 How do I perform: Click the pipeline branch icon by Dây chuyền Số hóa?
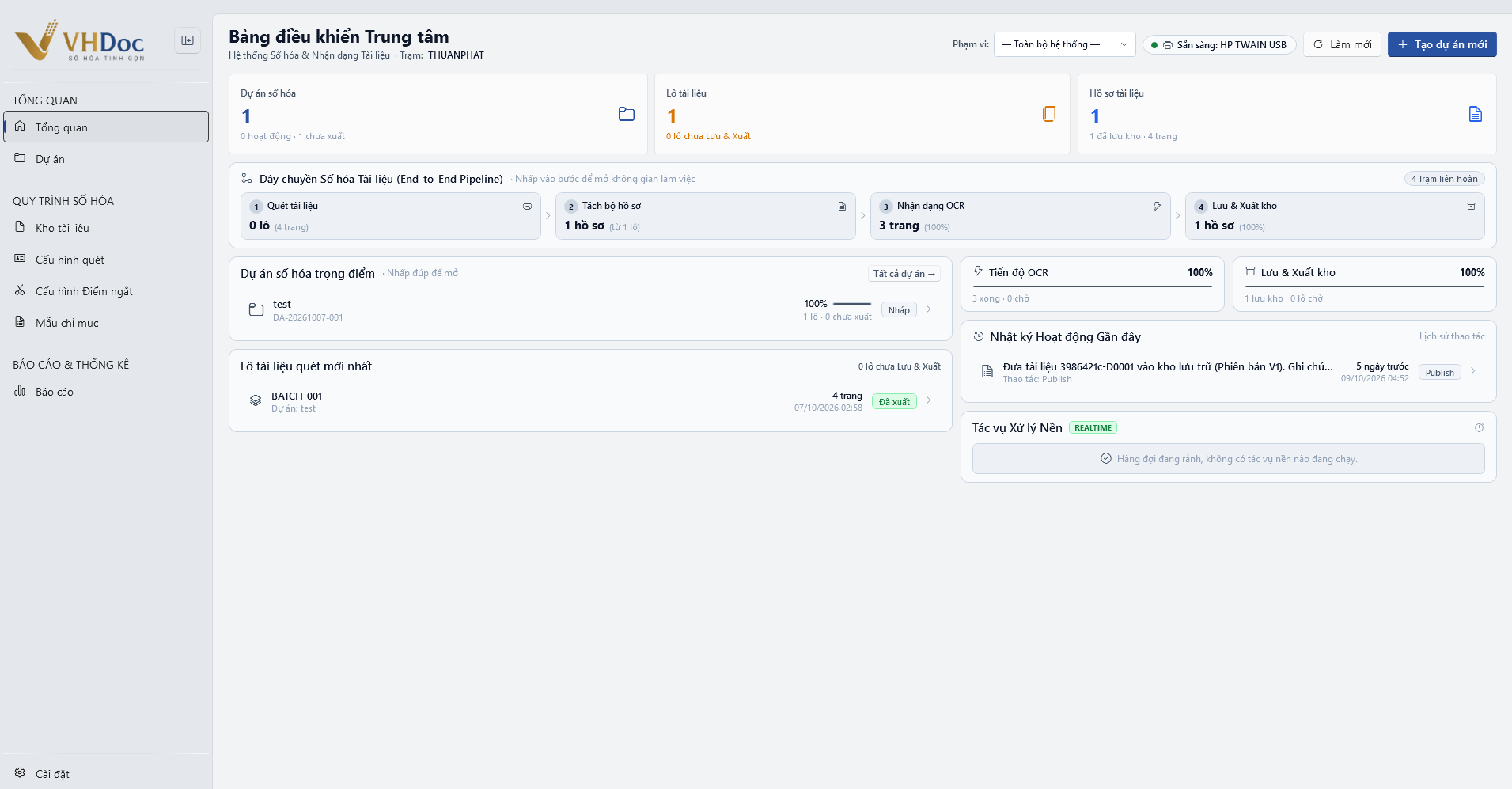[247, 179]
